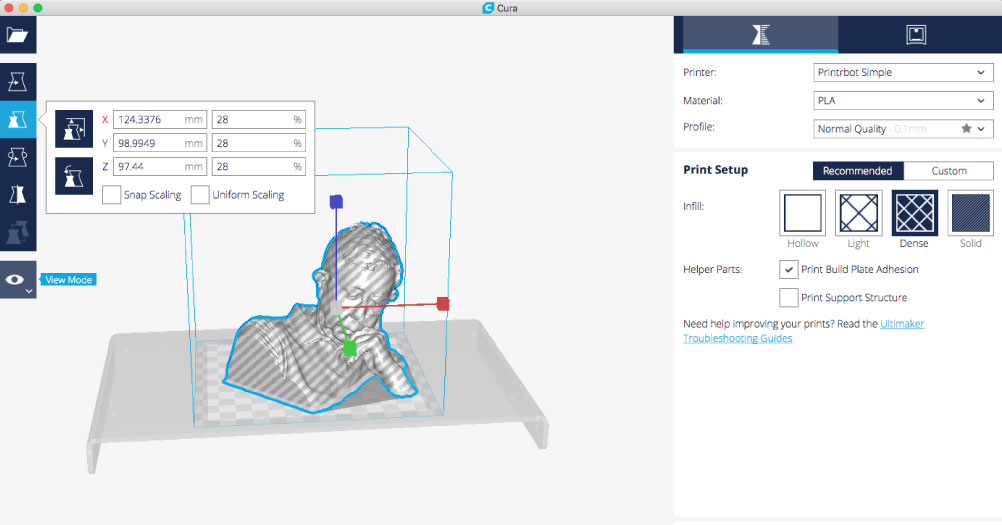Click the Y scale percent field
This screenshot has height=525, width=1002.
[x=259, y=143]
